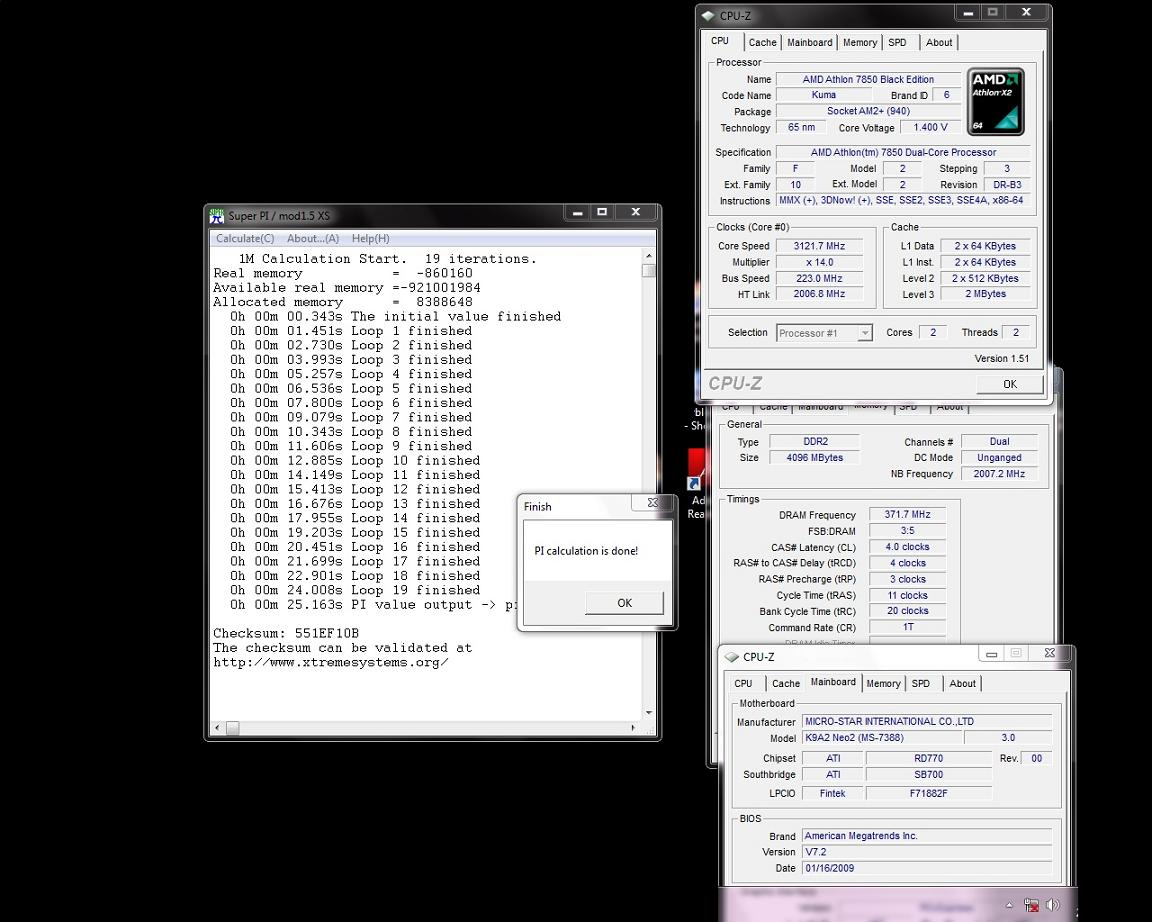This screenshot has width=1152, height=922.
Task: Open the volume speaker tray icon
Action: (1053, 905)
